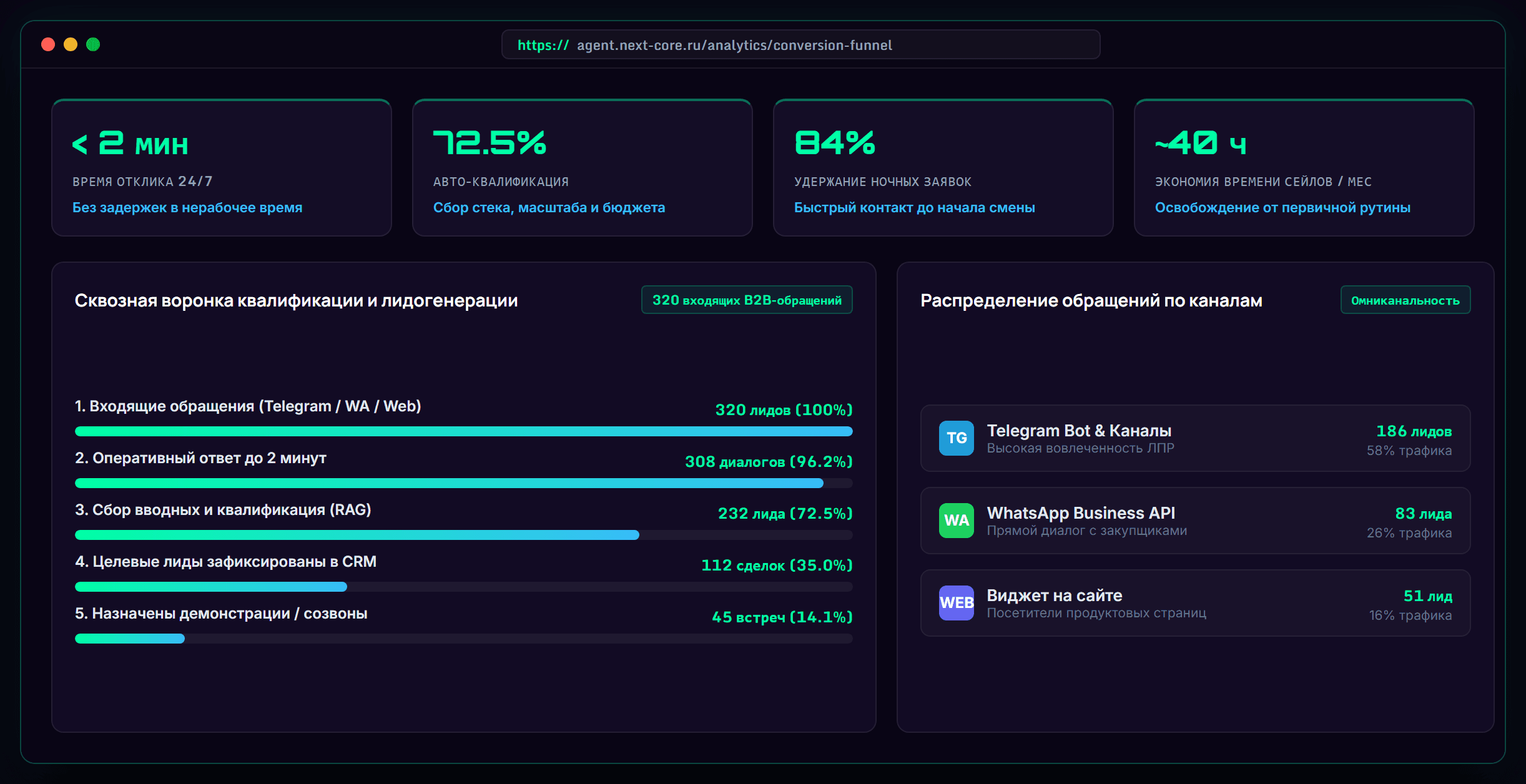Image resolution: width=1526 pixels, height=784 pixels.
Task: Click the 'Оперативный ответ до 2 минут' progress bar
Action: tap(463, 483)
